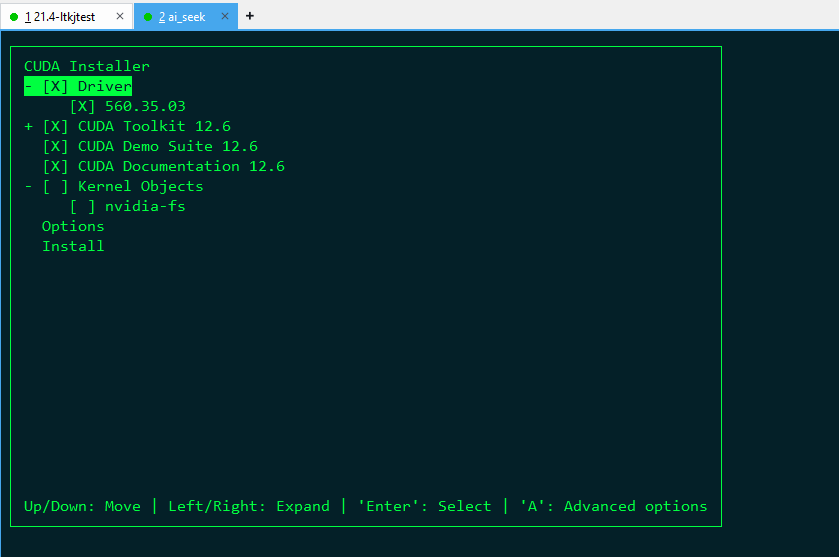The height and width of the screenshot is (557, 839).
Task: Click the CUDA Demo Suite 12.6 label
Action: point(168,146)
